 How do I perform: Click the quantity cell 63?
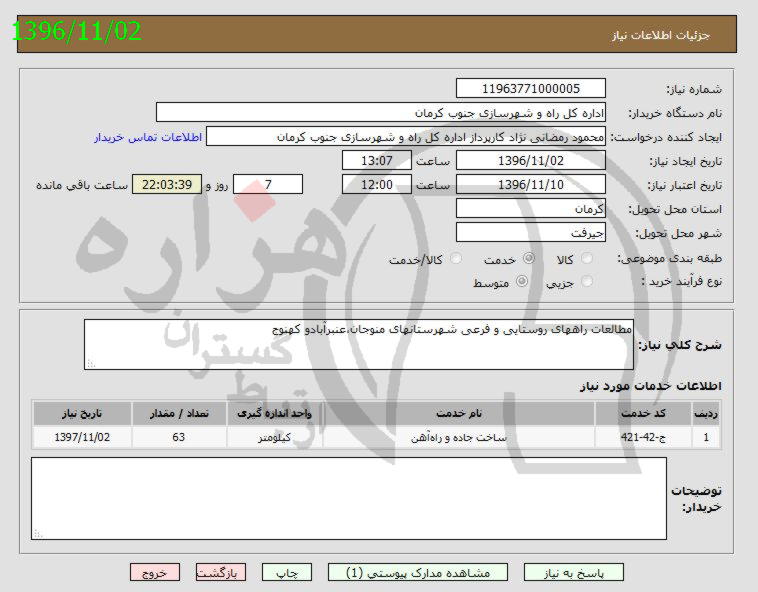pos(179,437)
